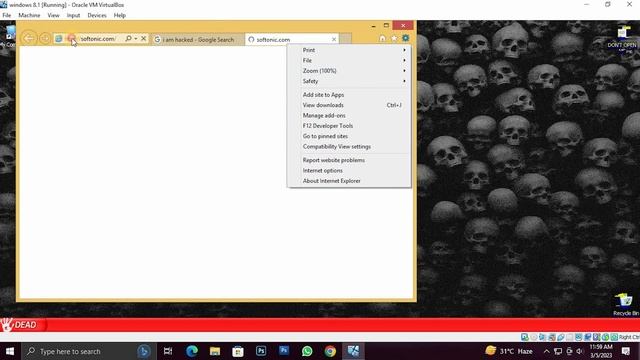Click the Internet Explorer Back arrow button
This screenshot has height=360, width=640.
pyautogui.click(x=29, y=38)
